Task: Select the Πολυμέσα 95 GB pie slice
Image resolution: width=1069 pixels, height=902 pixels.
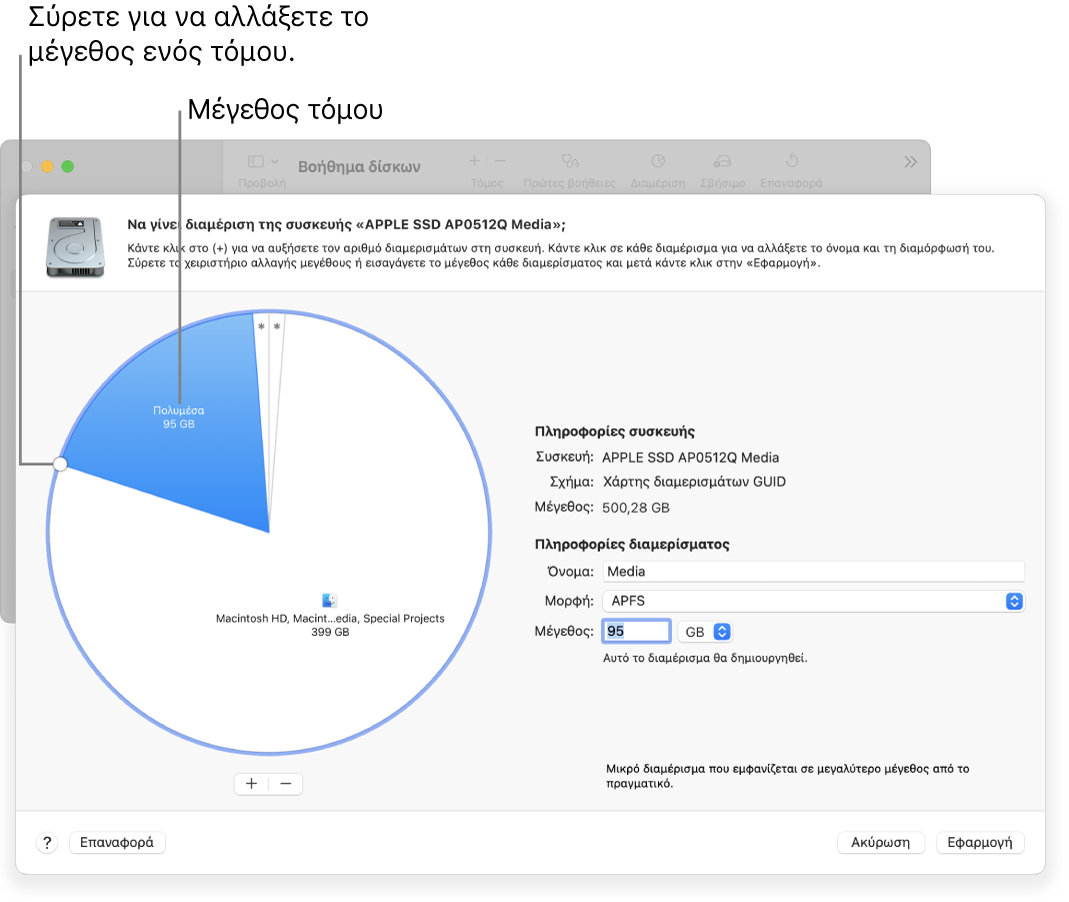Action: tap(179, 417)
